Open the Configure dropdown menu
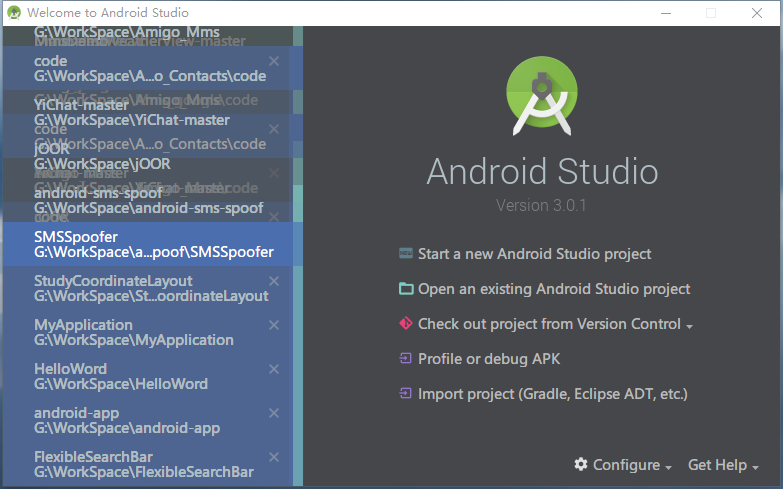 coord(632,465)
